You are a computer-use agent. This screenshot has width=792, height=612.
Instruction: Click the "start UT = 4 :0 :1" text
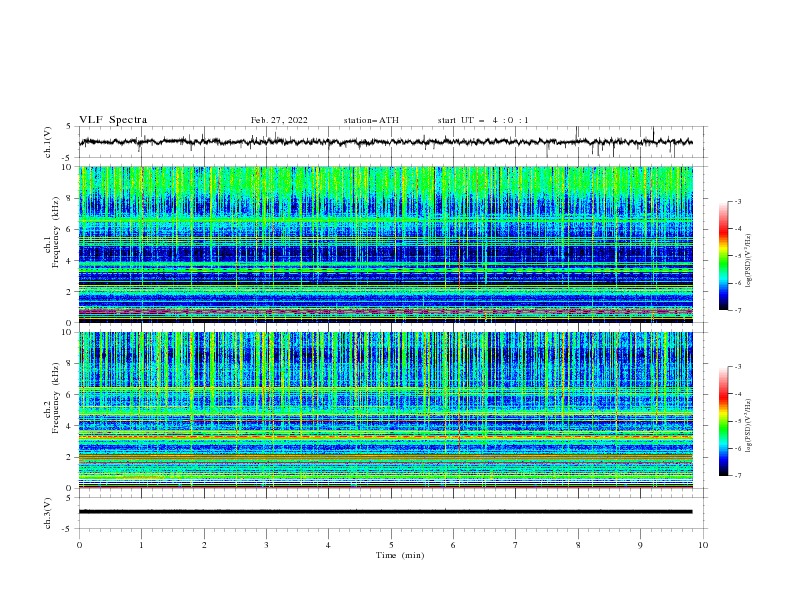(483, 120)
